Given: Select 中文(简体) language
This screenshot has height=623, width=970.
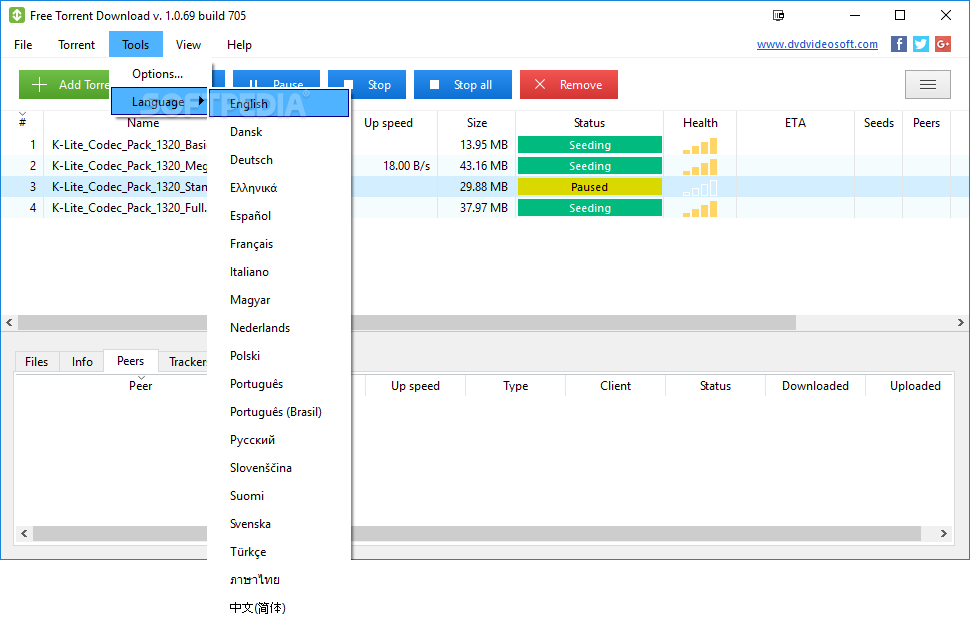Looking at the screenshot, I should pos(279,608).
